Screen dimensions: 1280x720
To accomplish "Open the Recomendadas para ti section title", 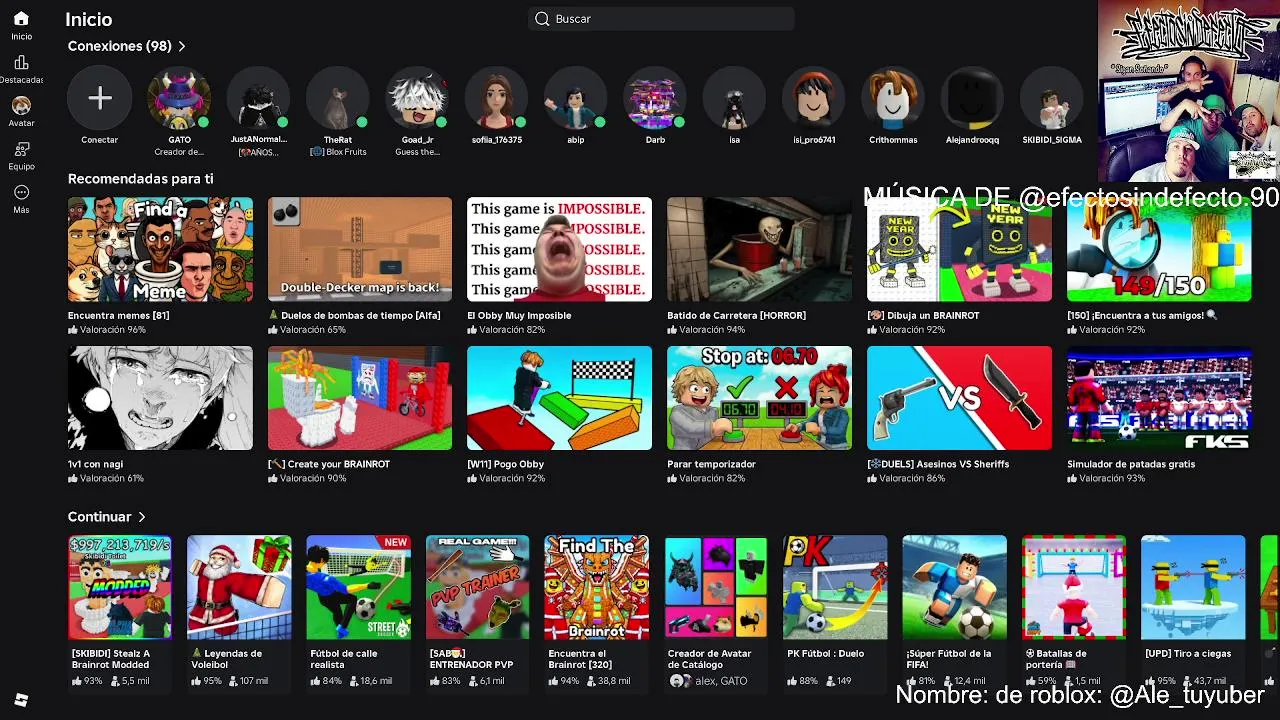I will coord(140,179).
